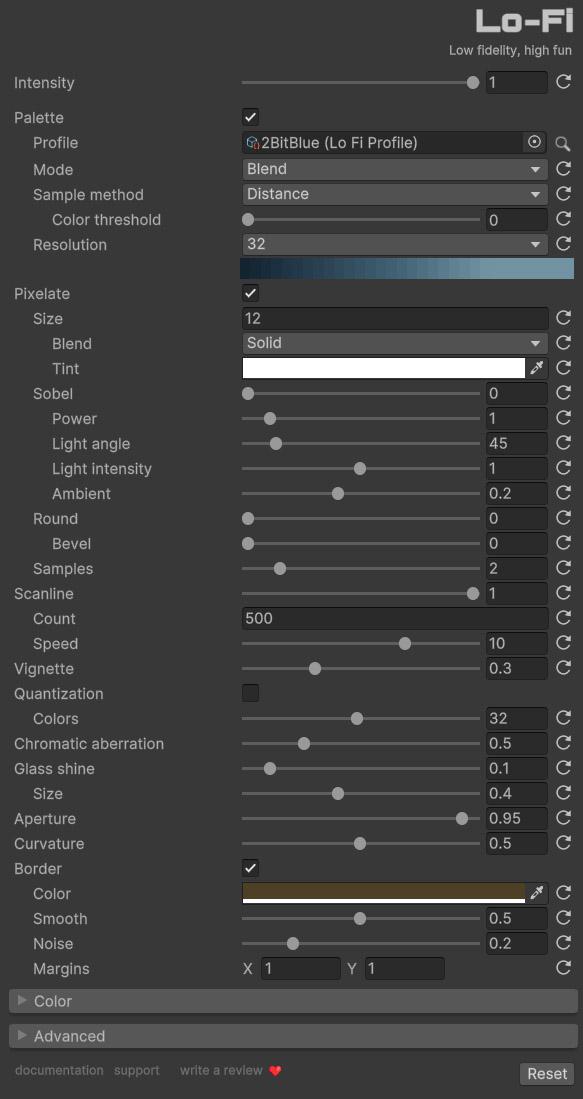Reset Chromatic aberration via revert icon
This screenshot has height=1099, width=583.
pyautogui.click(x=563, y=744)
